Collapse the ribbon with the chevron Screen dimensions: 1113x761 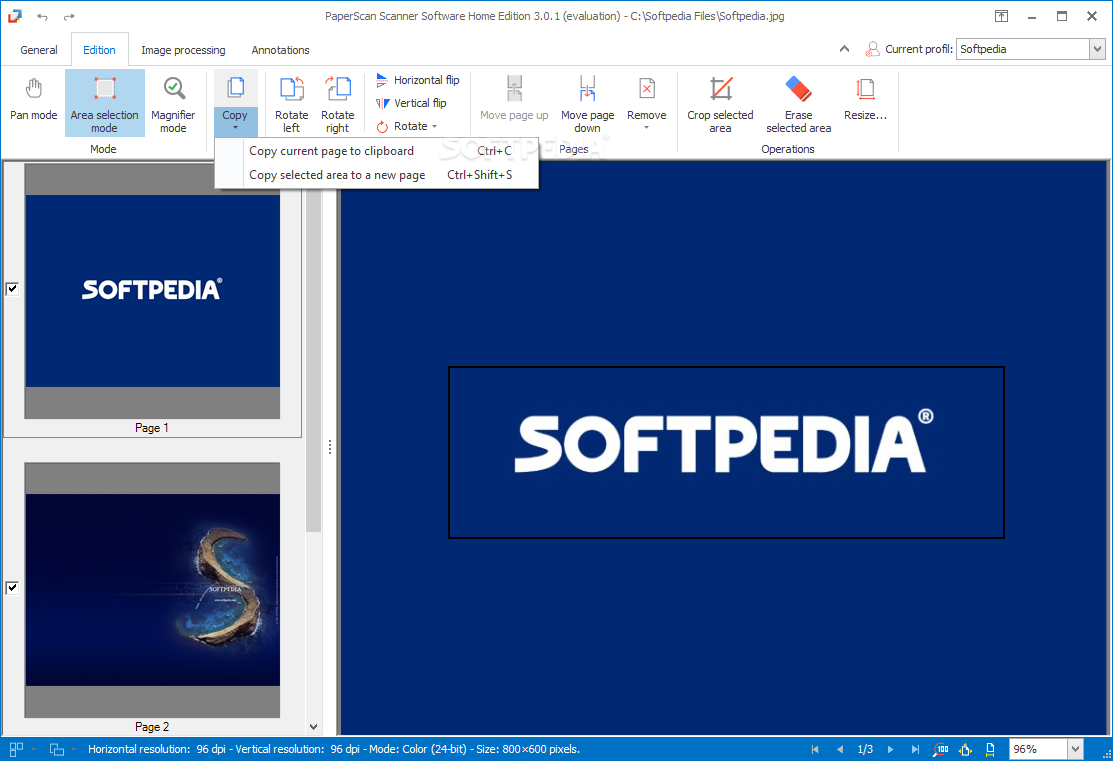(x=844, y=49)
